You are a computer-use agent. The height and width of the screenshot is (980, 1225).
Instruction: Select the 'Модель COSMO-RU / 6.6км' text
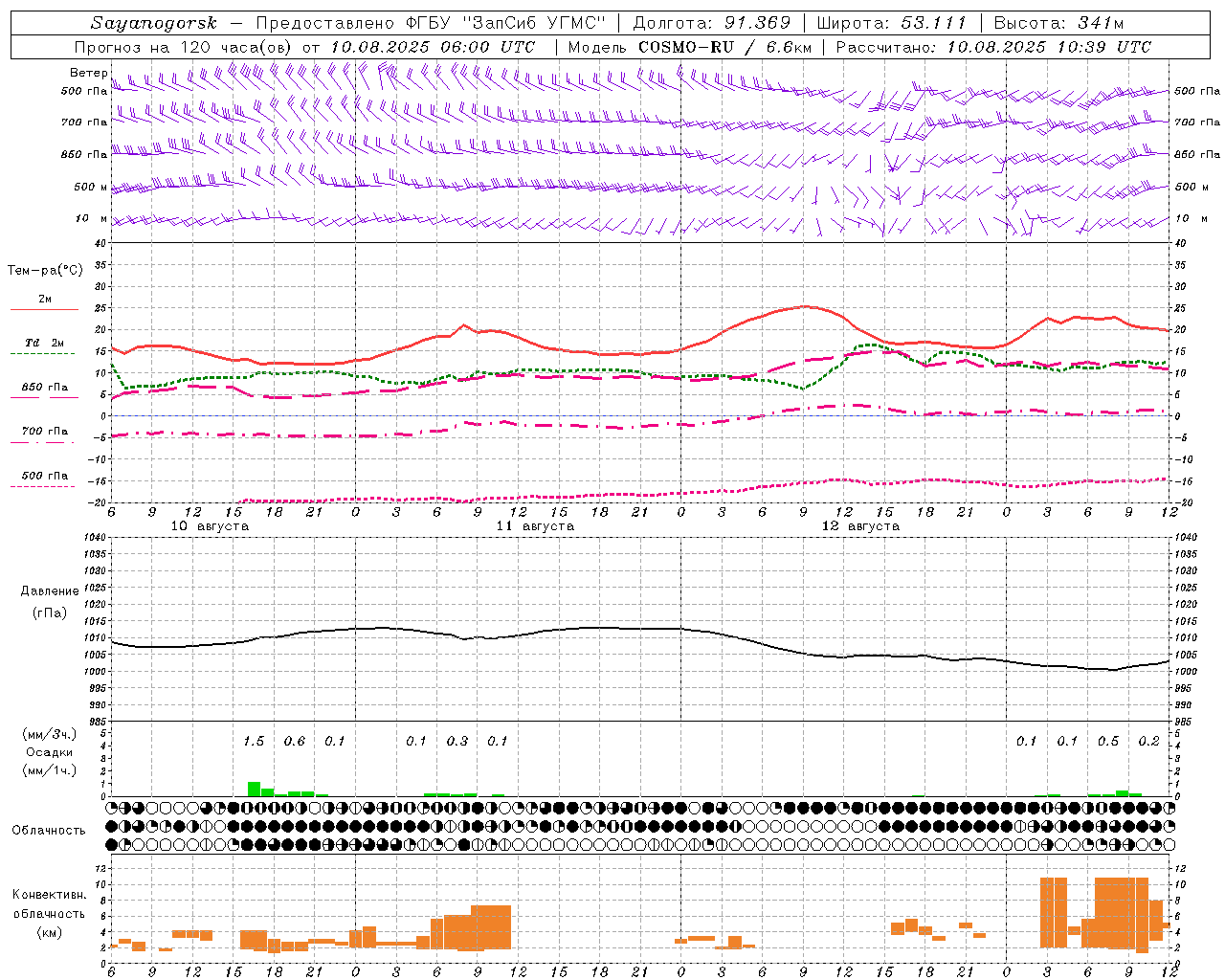click(689, 47)
